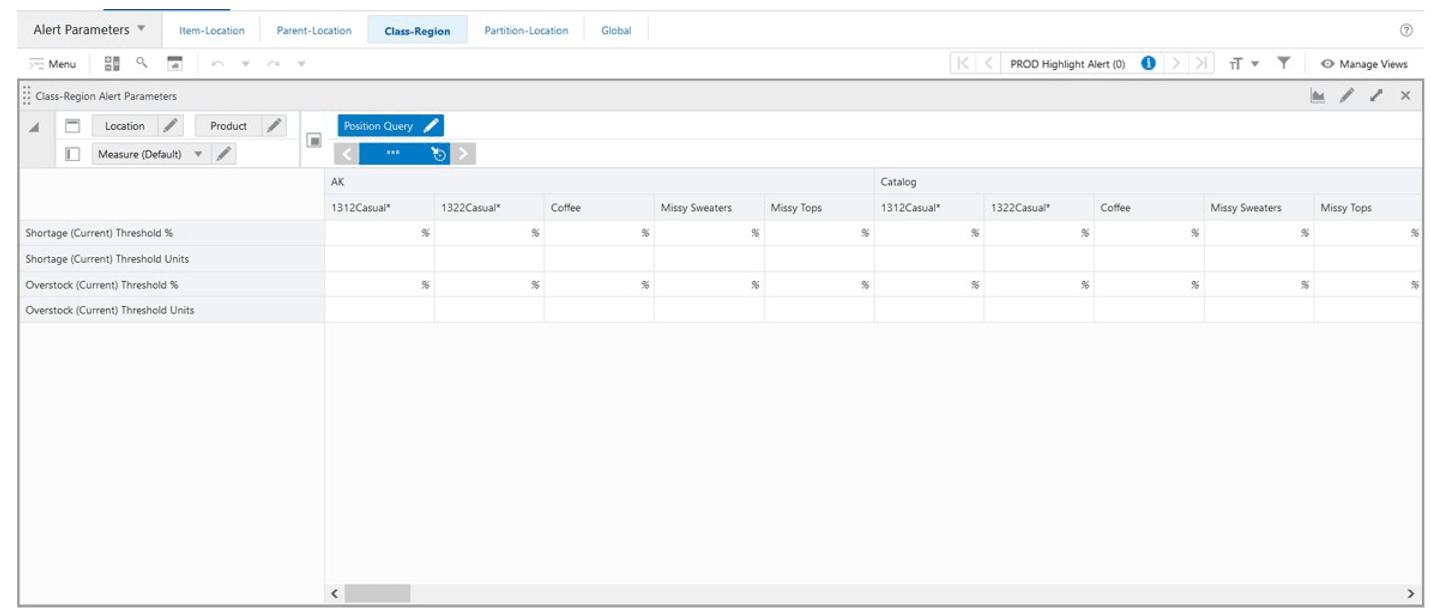Switch to the Partition-Location tab

point(526,30)
